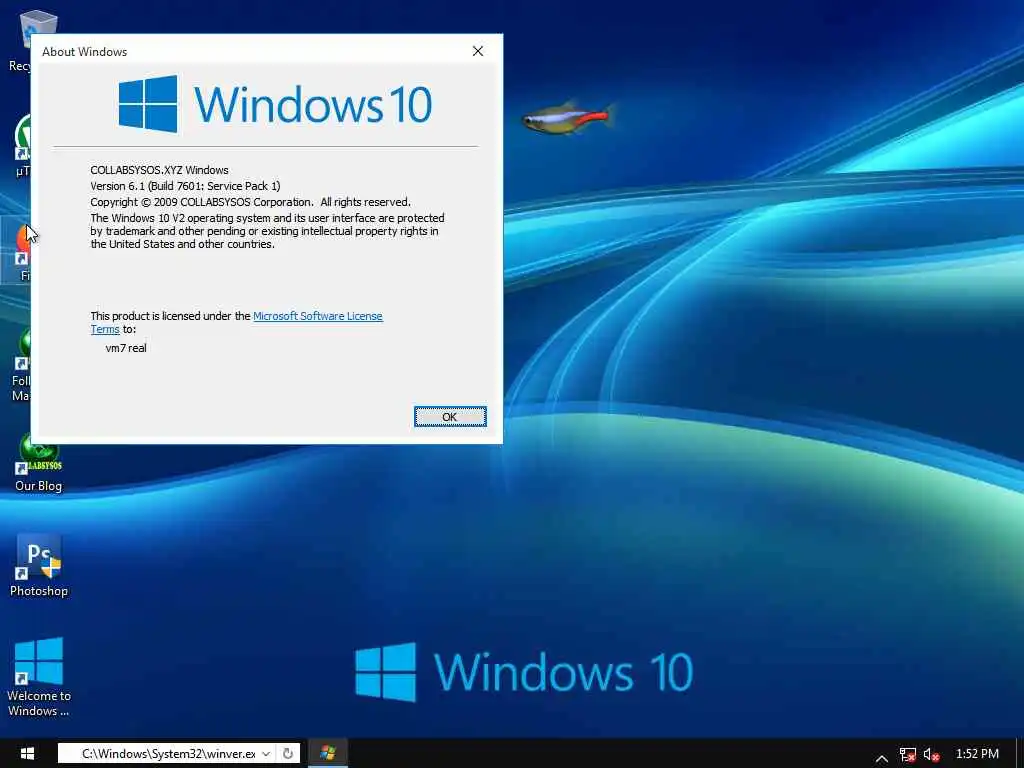Viewport: 1024px width, 768px height.
Task: Open the license Terms link
Action: [x=104, y=329]
